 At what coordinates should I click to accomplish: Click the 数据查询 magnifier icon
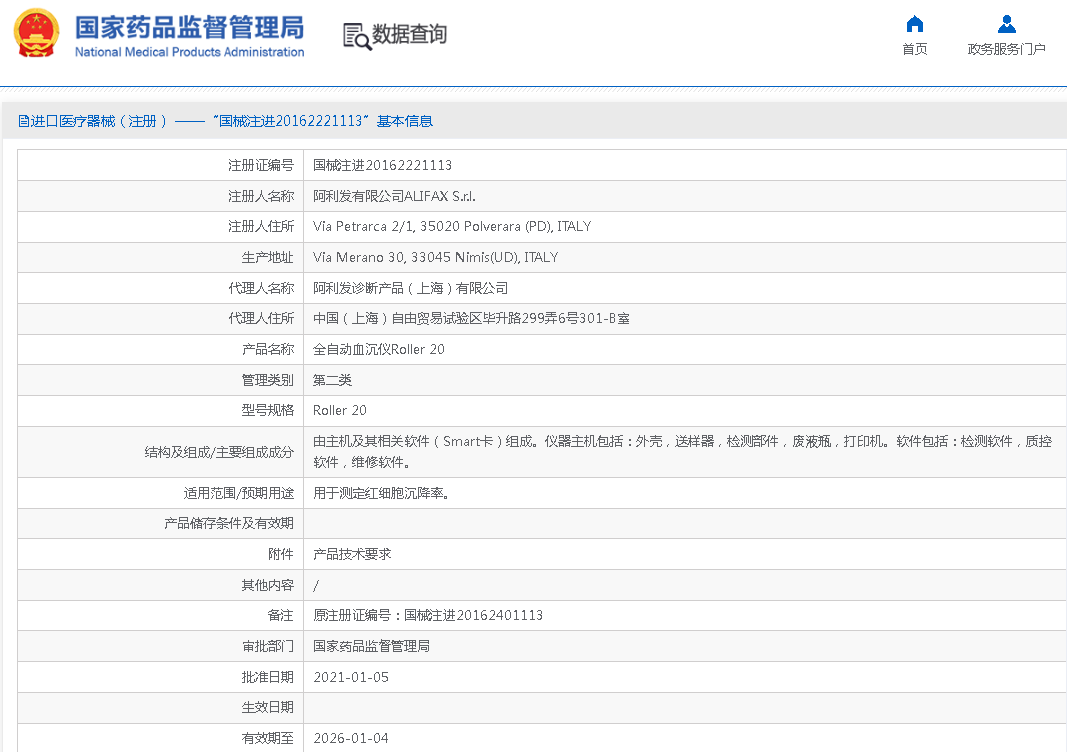356,36
